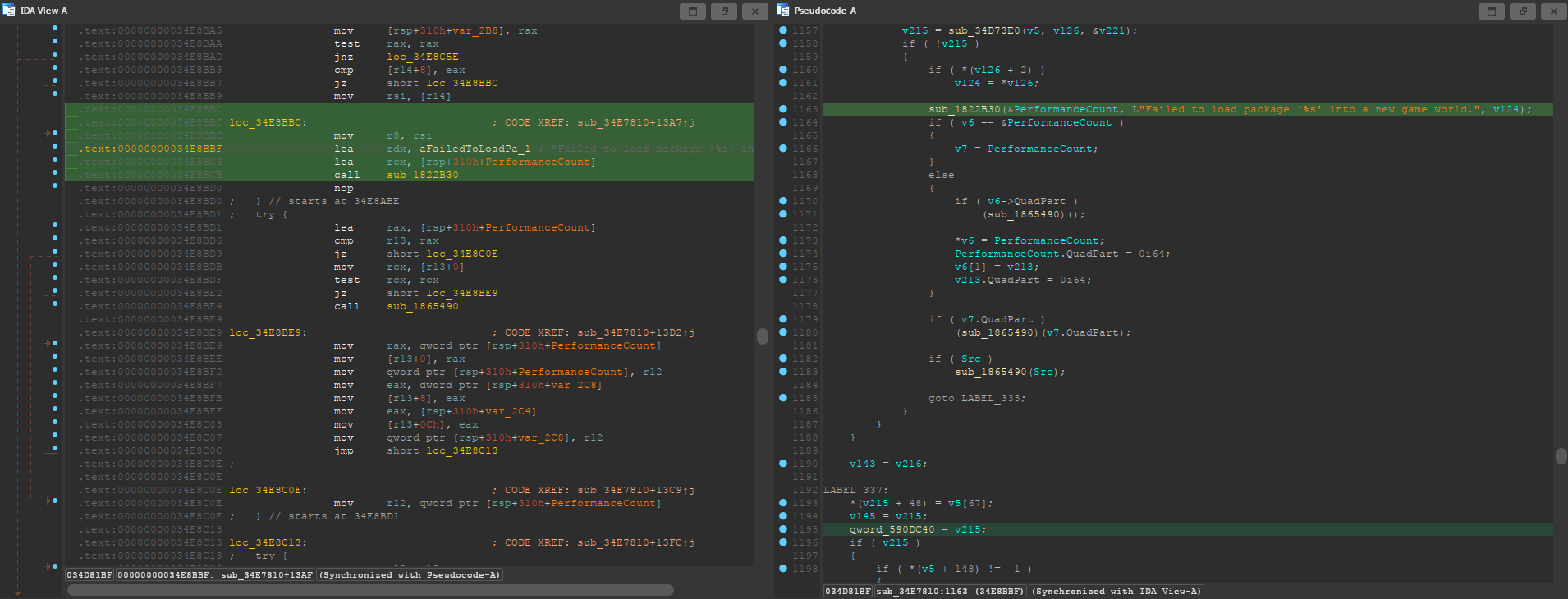Click "(Synchronized with Pseudocode-A)" status text
1568x599 pixels.
[410, 575]
